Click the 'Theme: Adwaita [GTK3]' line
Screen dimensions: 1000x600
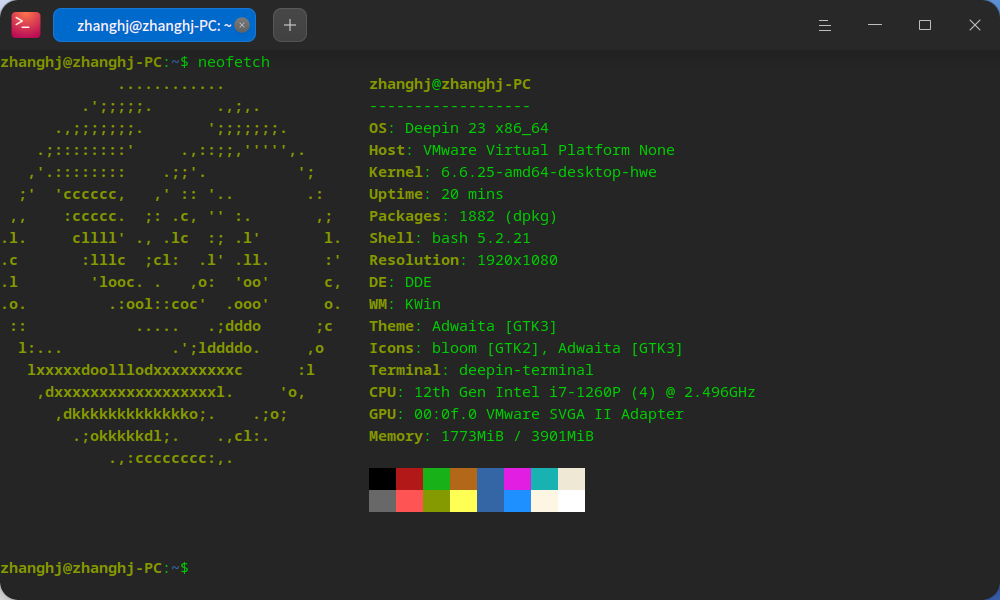tap(463, 326)
